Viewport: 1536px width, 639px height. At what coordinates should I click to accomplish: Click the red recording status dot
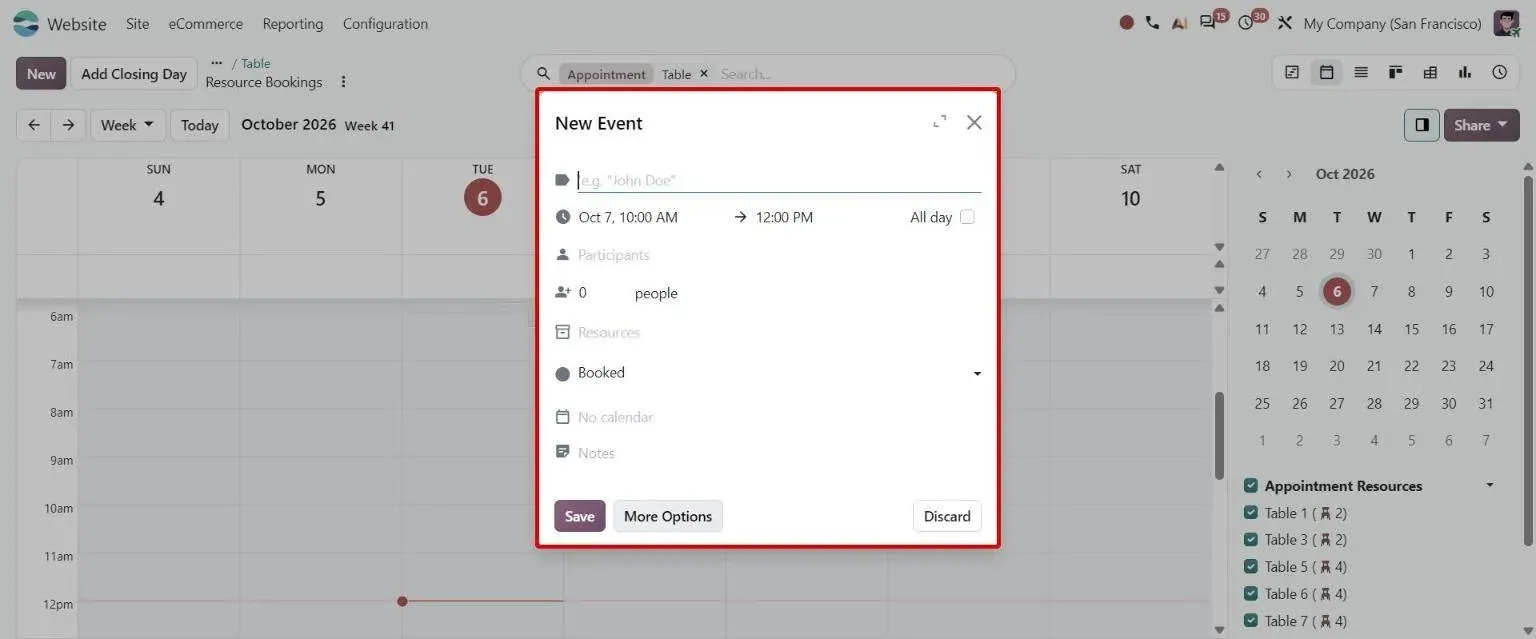tap(1127, 23)
